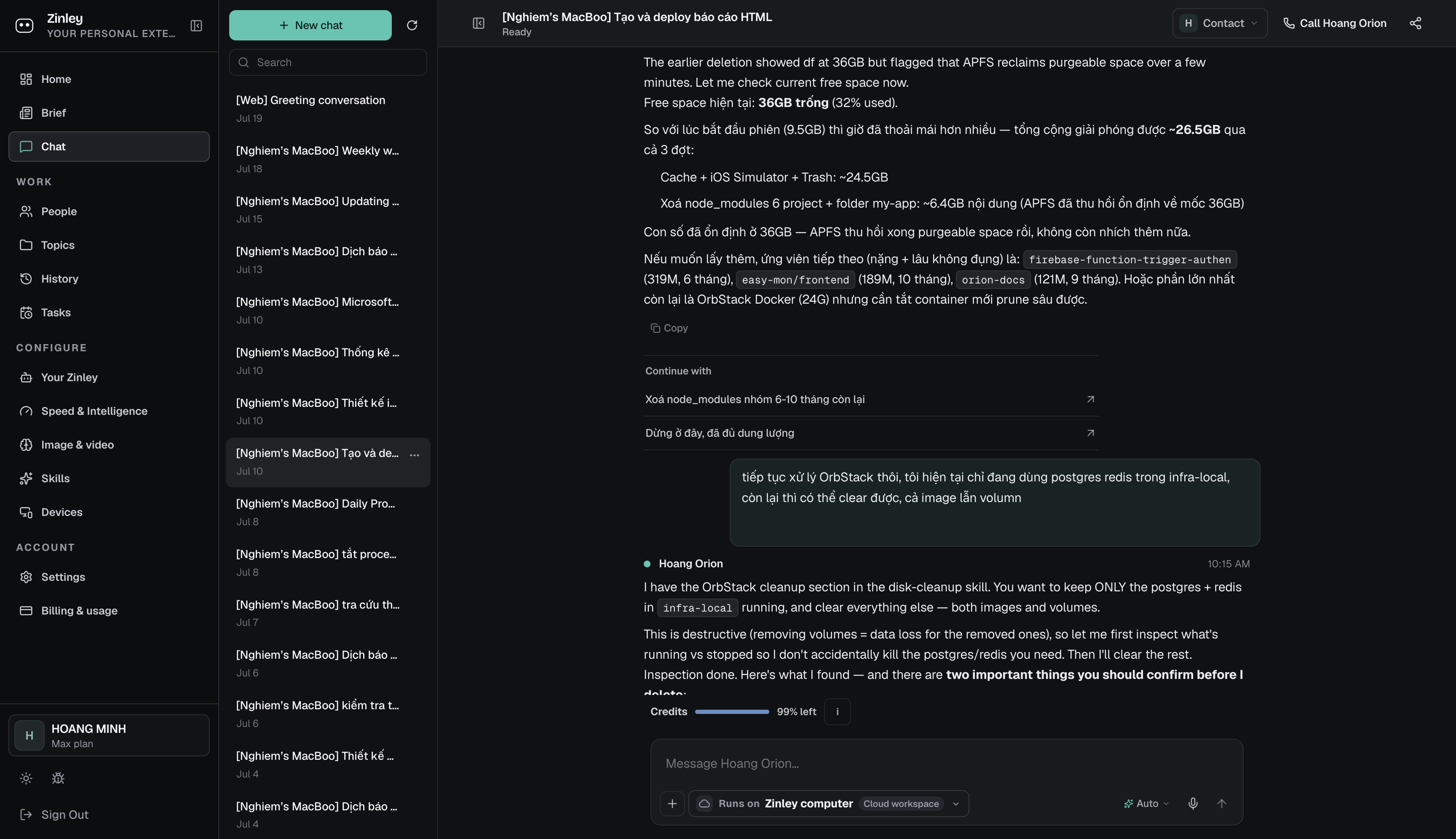Click the credits info icon

[x=837, y=712]
